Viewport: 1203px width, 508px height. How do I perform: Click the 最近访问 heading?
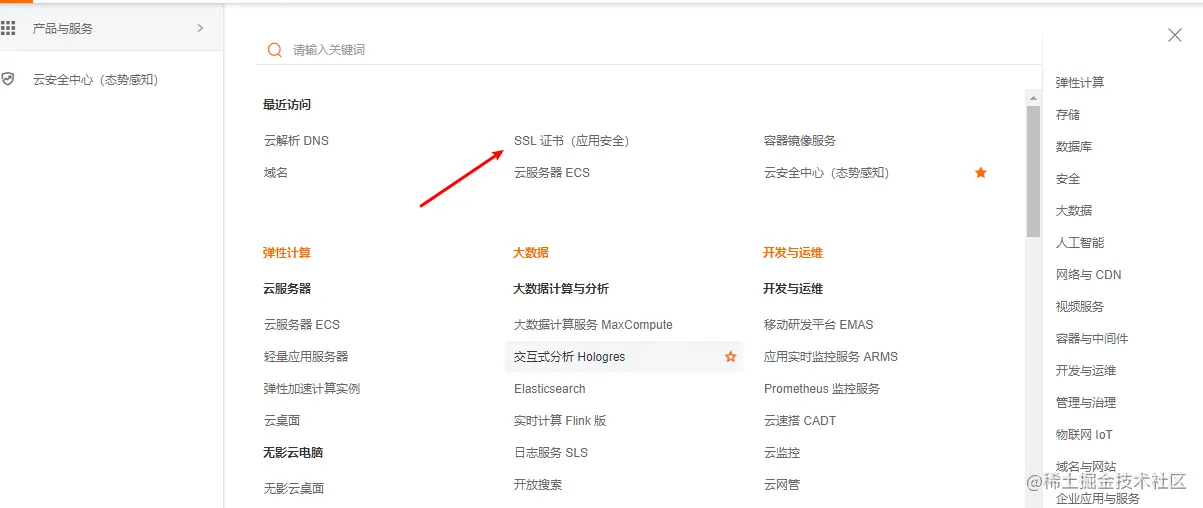tap(287, 105)
